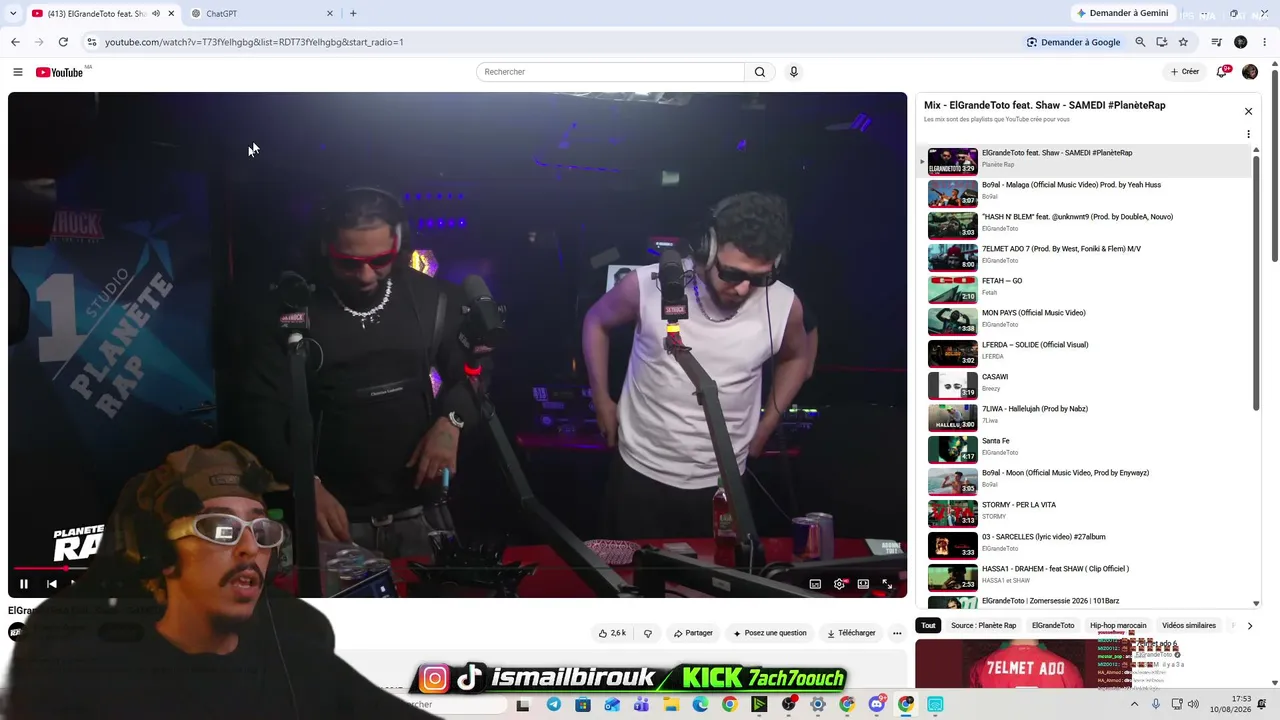Like the video with 2,6 k likes
This screenshot has width=1280, height=720.
tap(612, 633)
